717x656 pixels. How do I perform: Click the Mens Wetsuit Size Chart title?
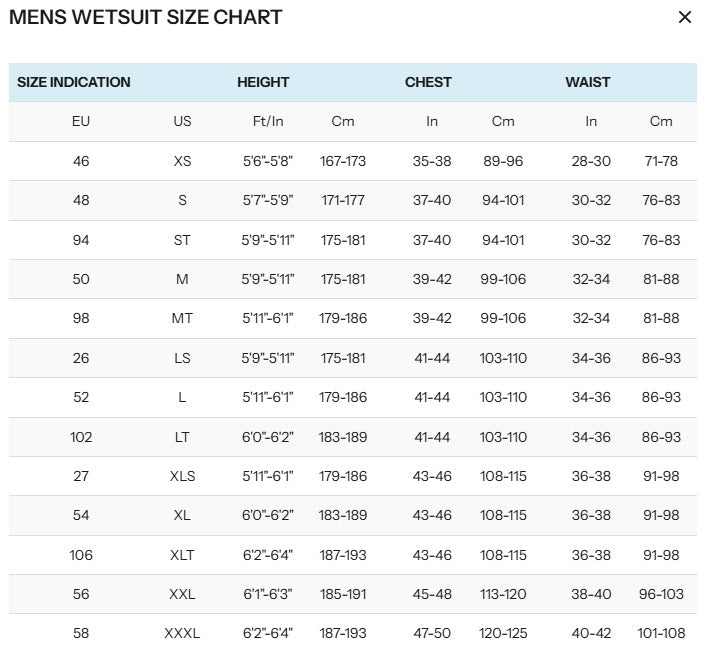(146, 17)
